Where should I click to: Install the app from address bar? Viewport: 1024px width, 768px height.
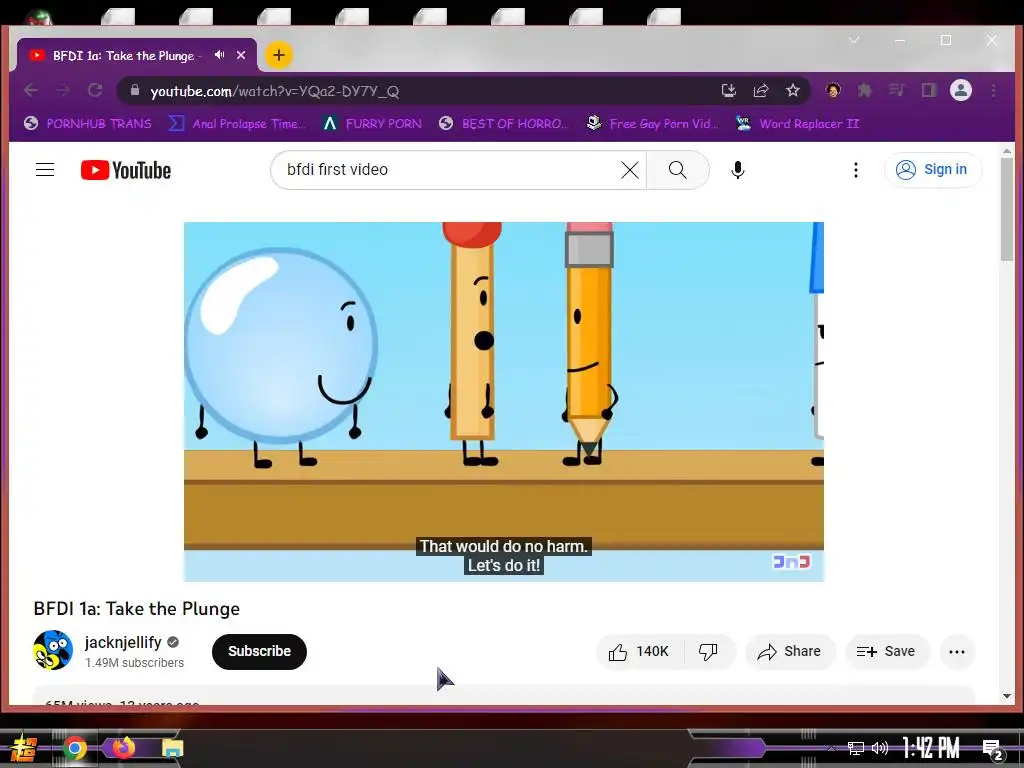(x=729, y=90)
